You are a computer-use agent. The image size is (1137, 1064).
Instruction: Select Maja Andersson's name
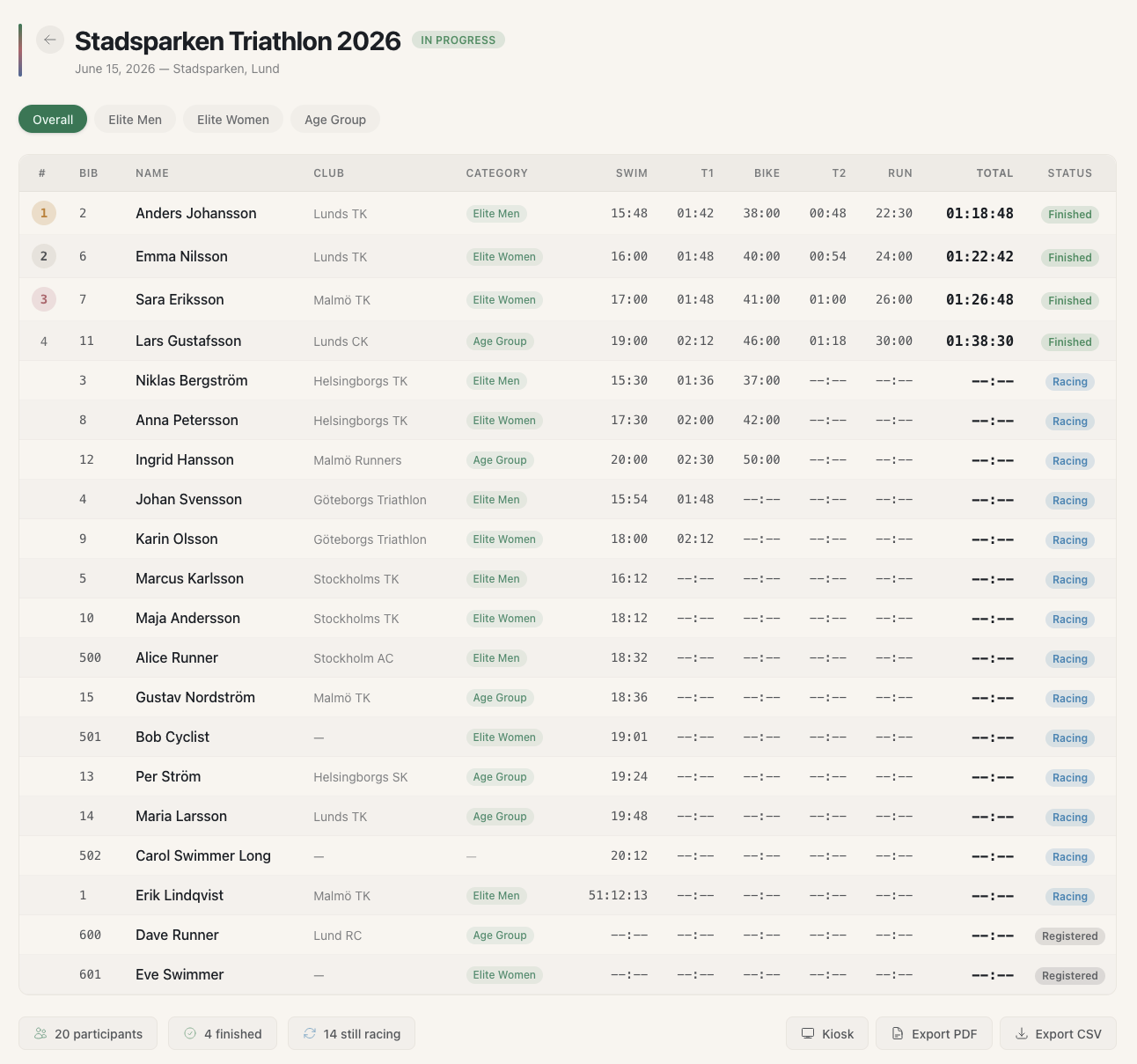click(x=187, y=618)
